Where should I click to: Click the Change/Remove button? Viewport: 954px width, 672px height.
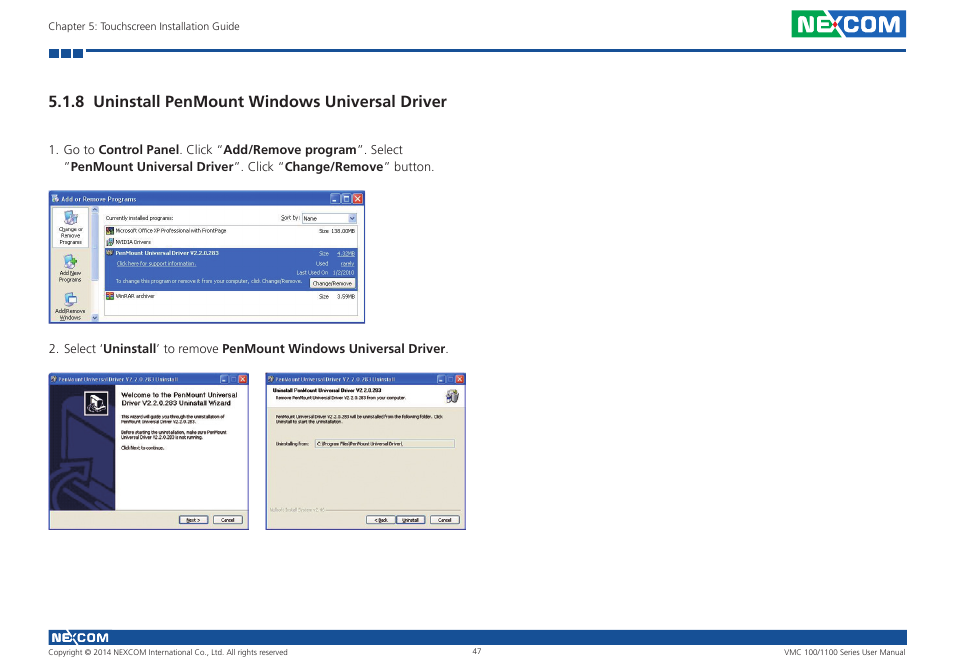coord(332,283)
